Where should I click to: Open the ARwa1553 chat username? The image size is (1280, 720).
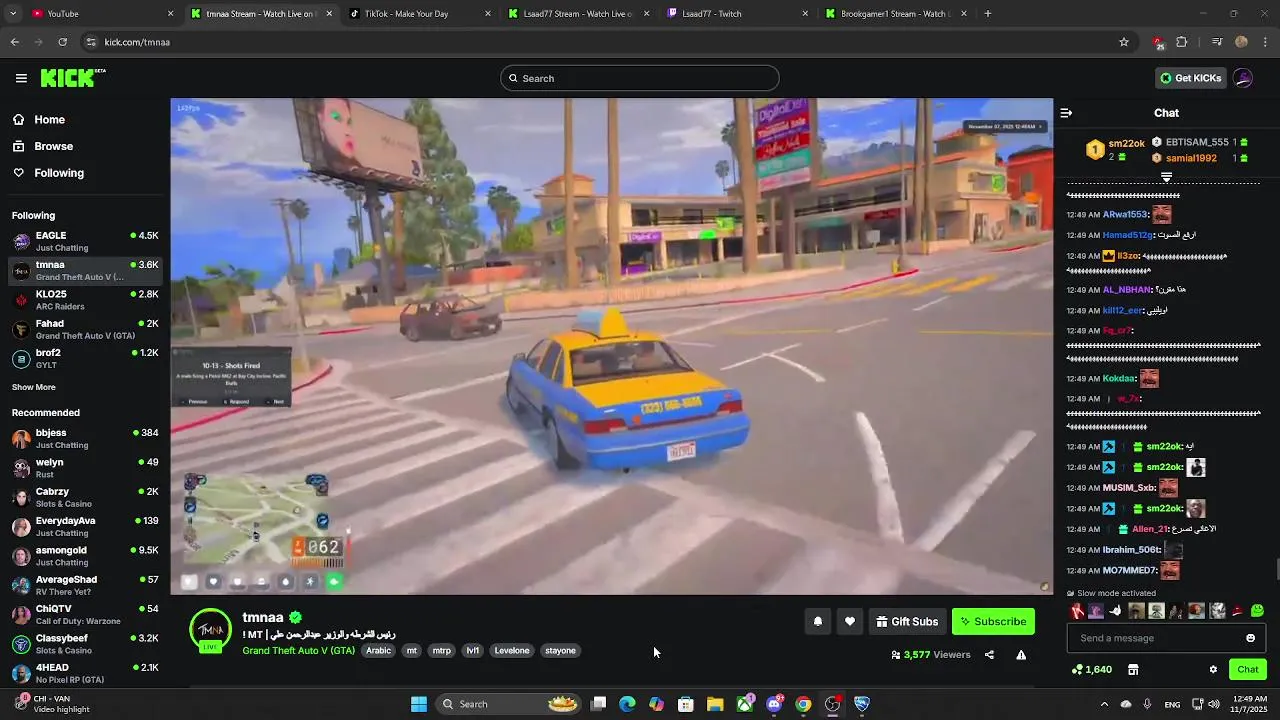point(1125,214)
